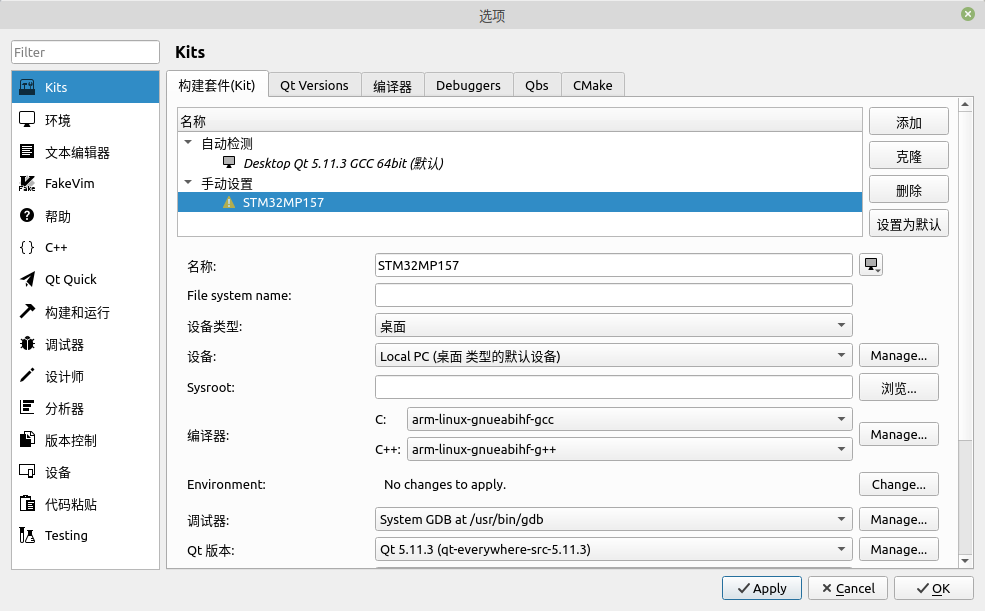Select the C++ braces icon
Viewport: 985px width, 611px height.
tap(27, 247)
